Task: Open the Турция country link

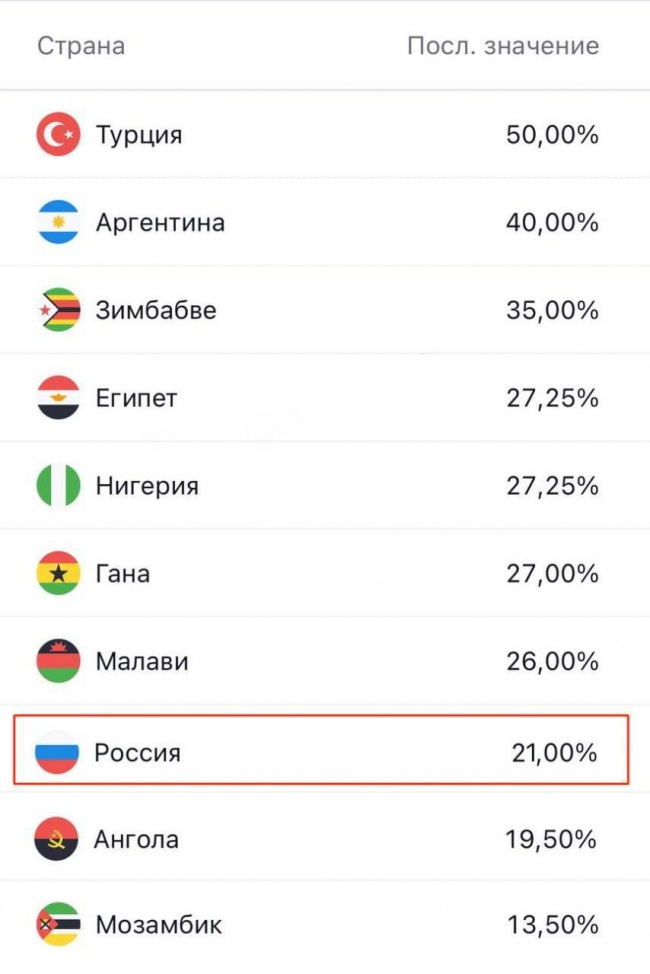Action: point(139,135)
